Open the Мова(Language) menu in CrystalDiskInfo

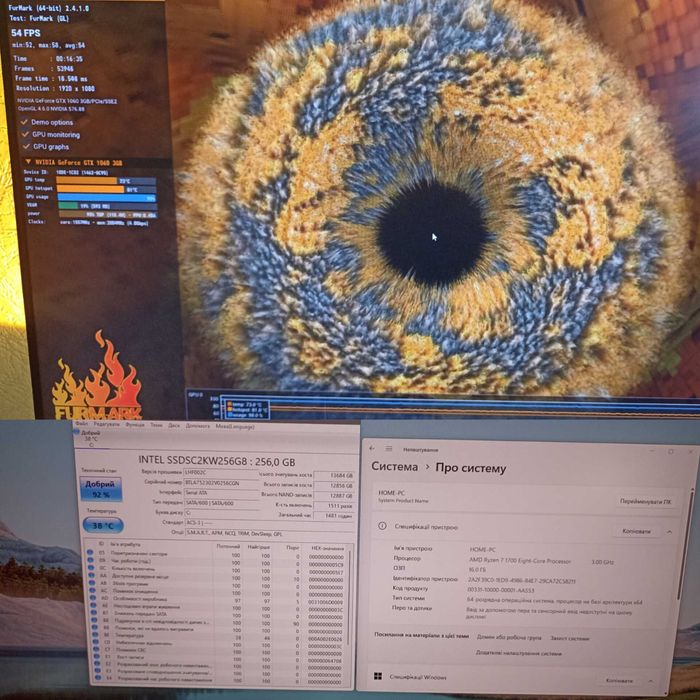coord(235,426)
